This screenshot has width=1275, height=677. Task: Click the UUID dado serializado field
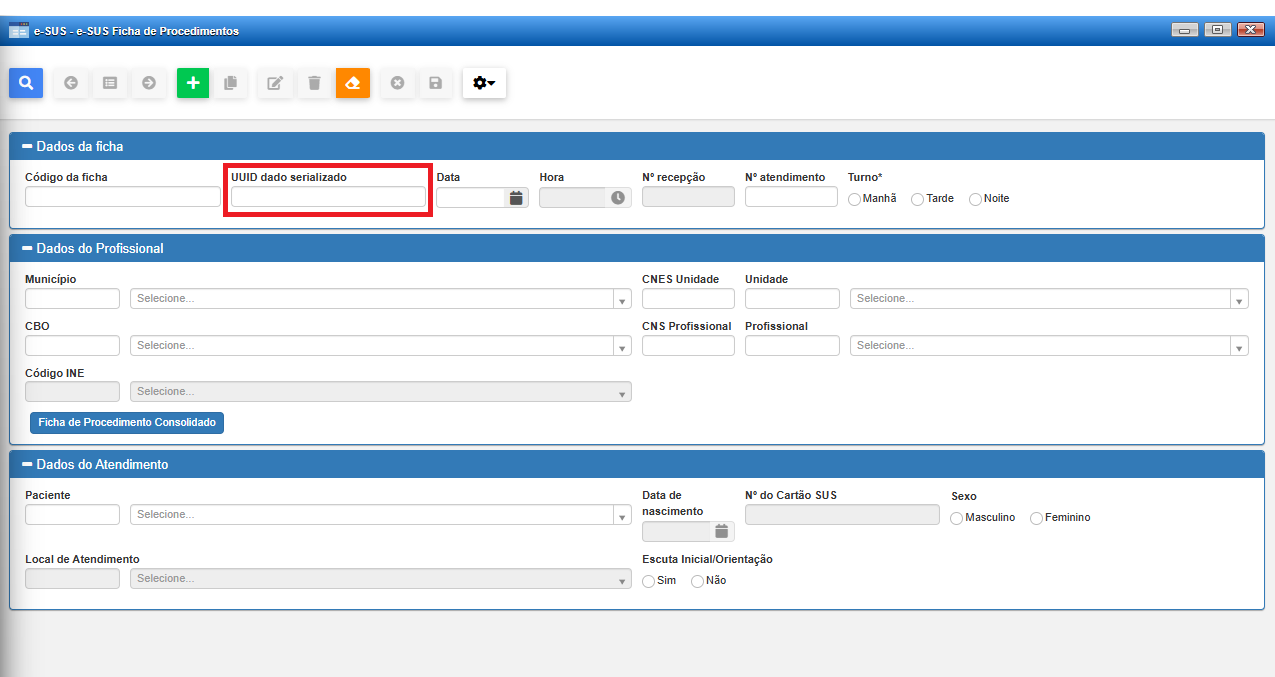click(x=328, y=197)
